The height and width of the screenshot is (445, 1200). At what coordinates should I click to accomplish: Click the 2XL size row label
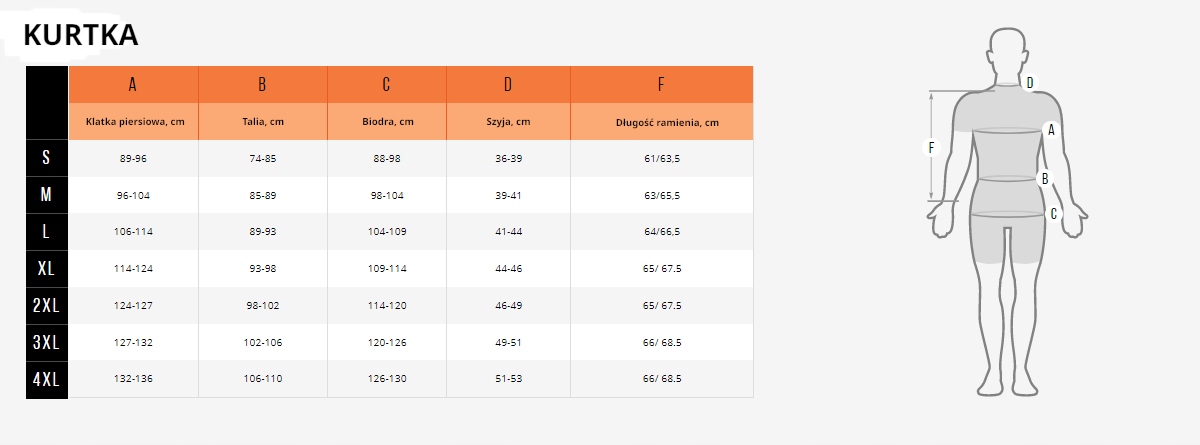coord(46,306)
